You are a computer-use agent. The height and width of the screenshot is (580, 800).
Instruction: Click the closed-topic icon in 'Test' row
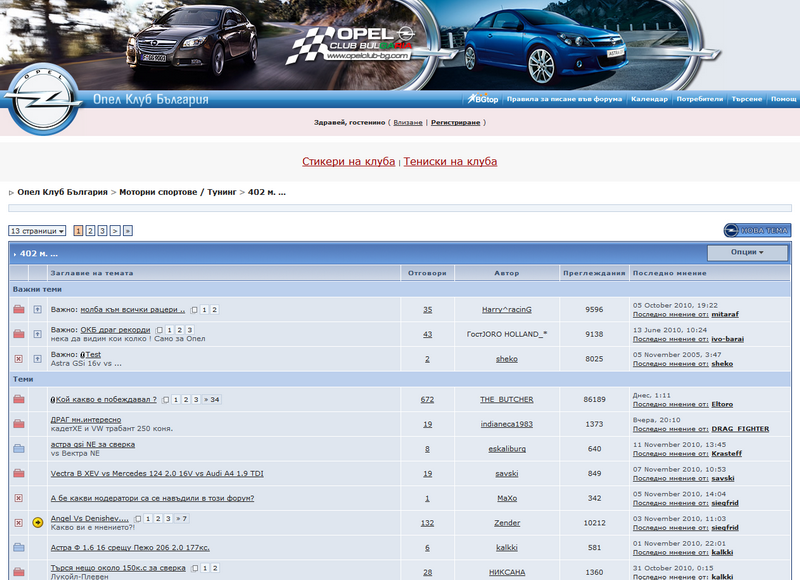coord(18,359)
